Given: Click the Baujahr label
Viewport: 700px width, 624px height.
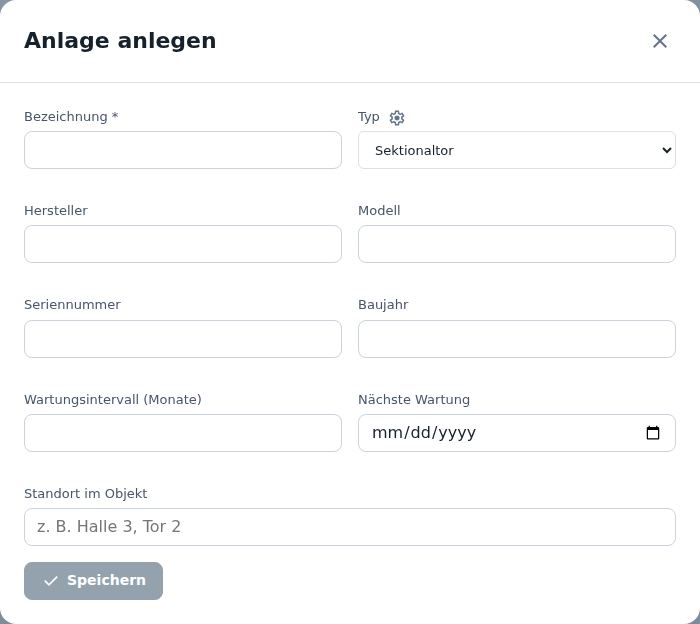Looking at the screenshot, I should point(383,305).
